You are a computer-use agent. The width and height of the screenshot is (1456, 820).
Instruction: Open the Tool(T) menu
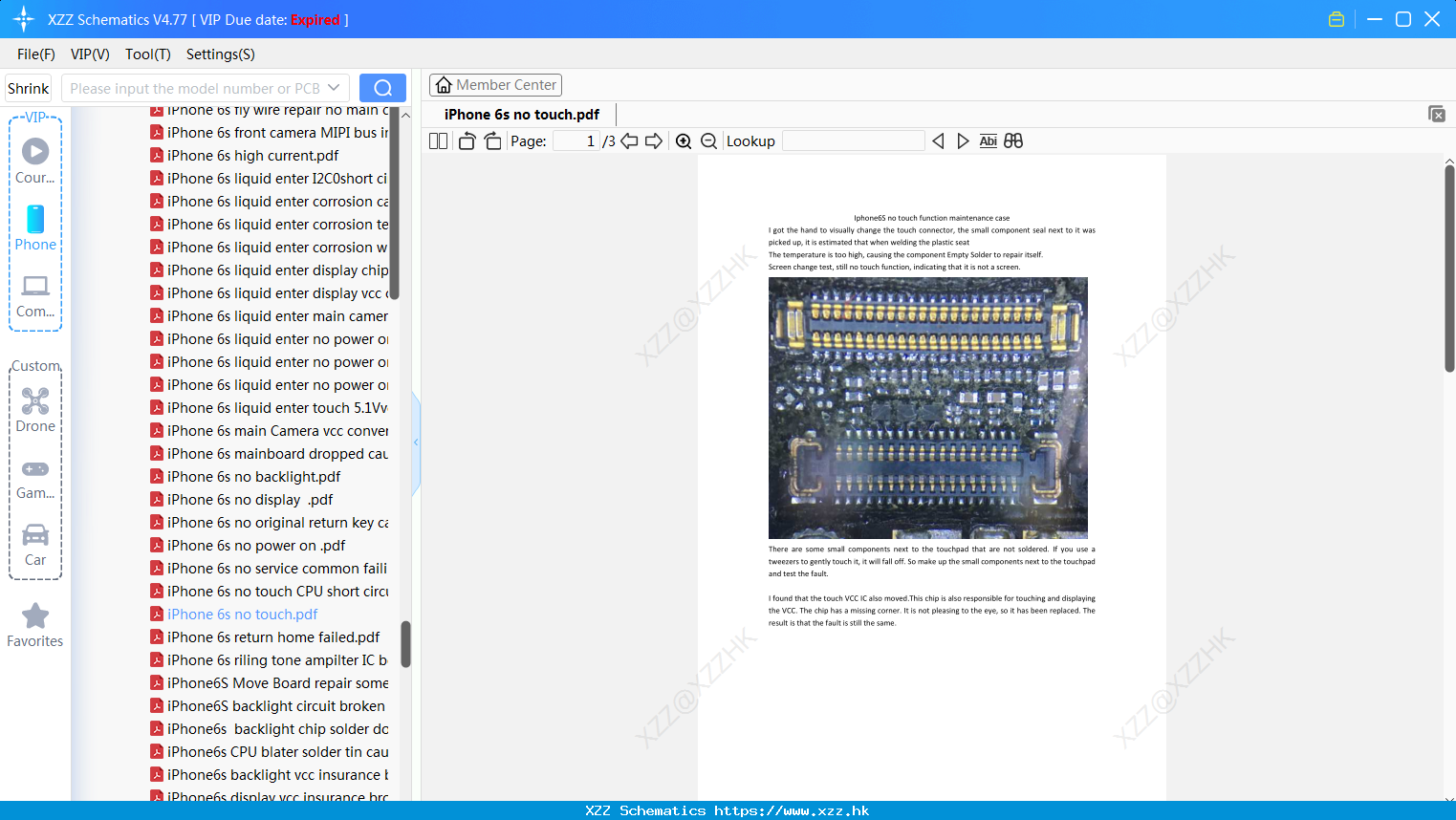point(148,54)
